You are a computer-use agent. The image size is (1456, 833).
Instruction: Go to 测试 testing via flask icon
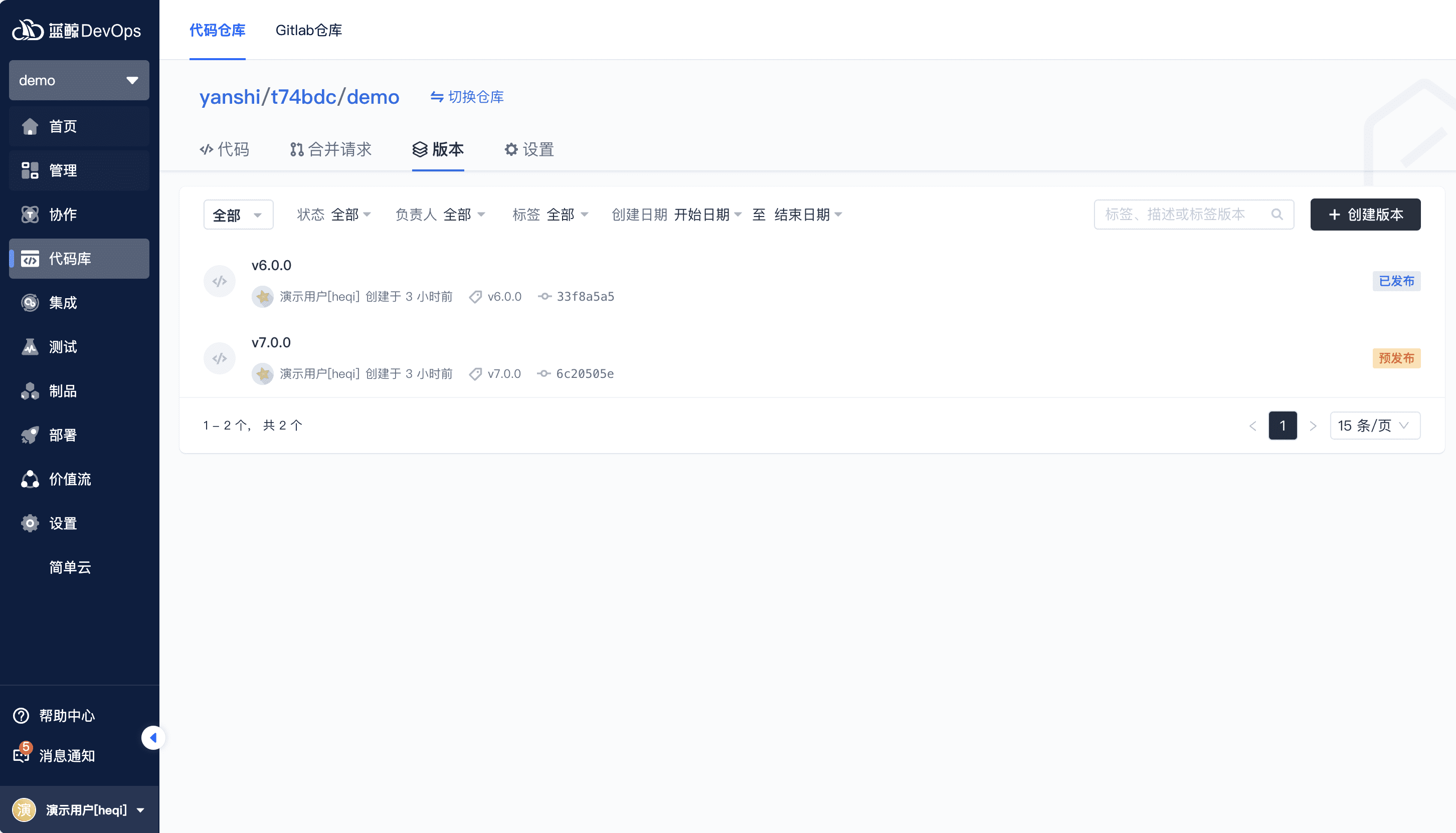click(30, 347)
